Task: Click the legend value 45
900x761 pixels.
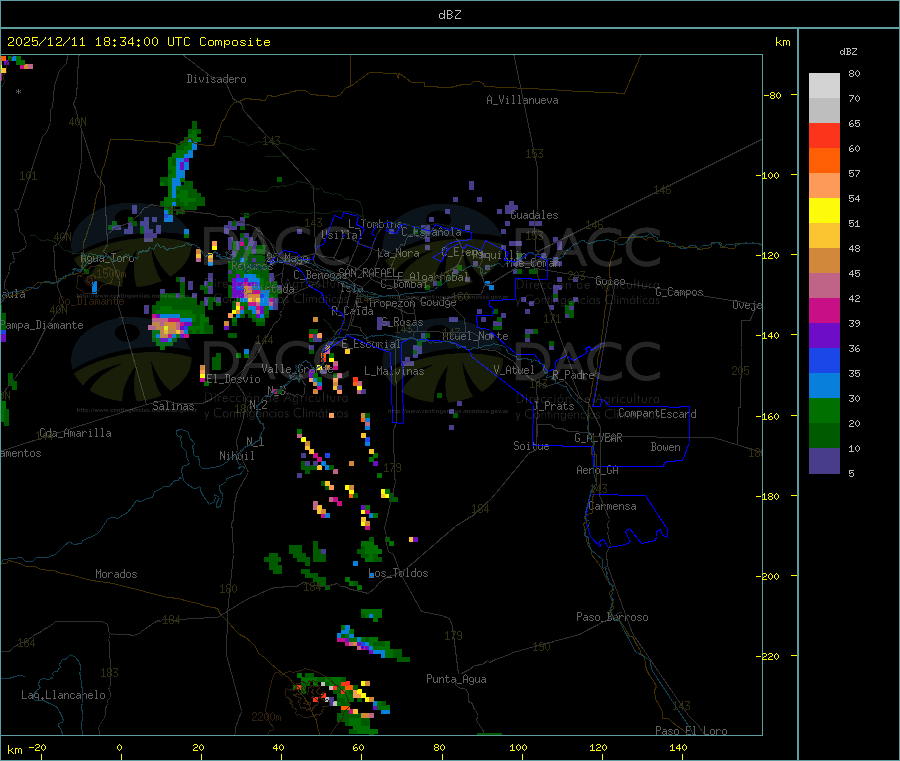Action: (854, 273)
